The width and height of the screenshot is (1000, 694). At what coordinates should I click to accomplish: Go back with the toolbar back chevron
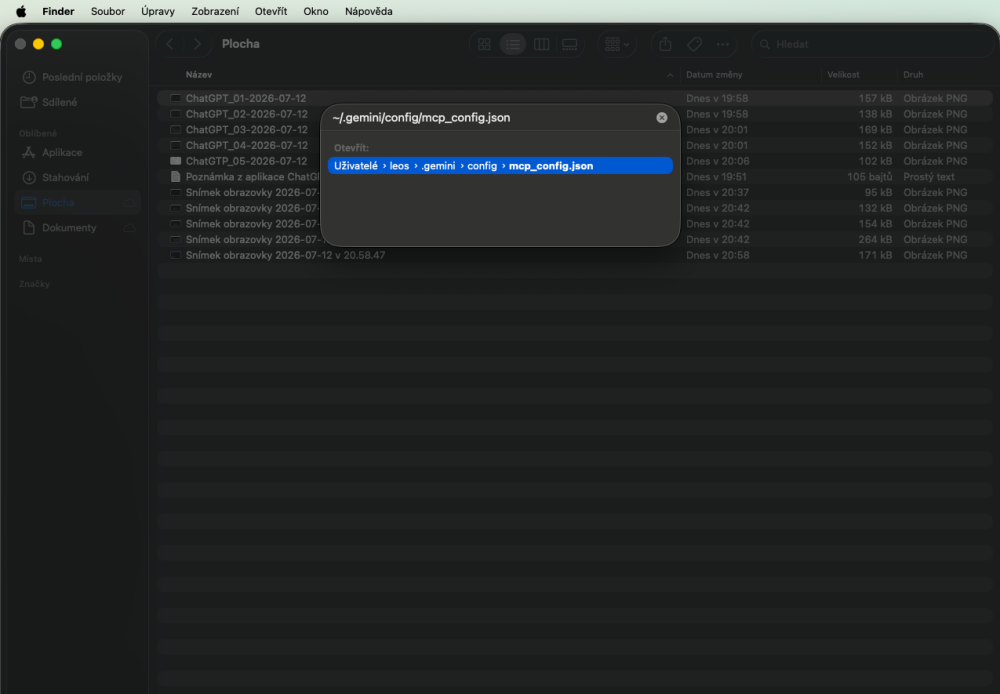[170, 44]
